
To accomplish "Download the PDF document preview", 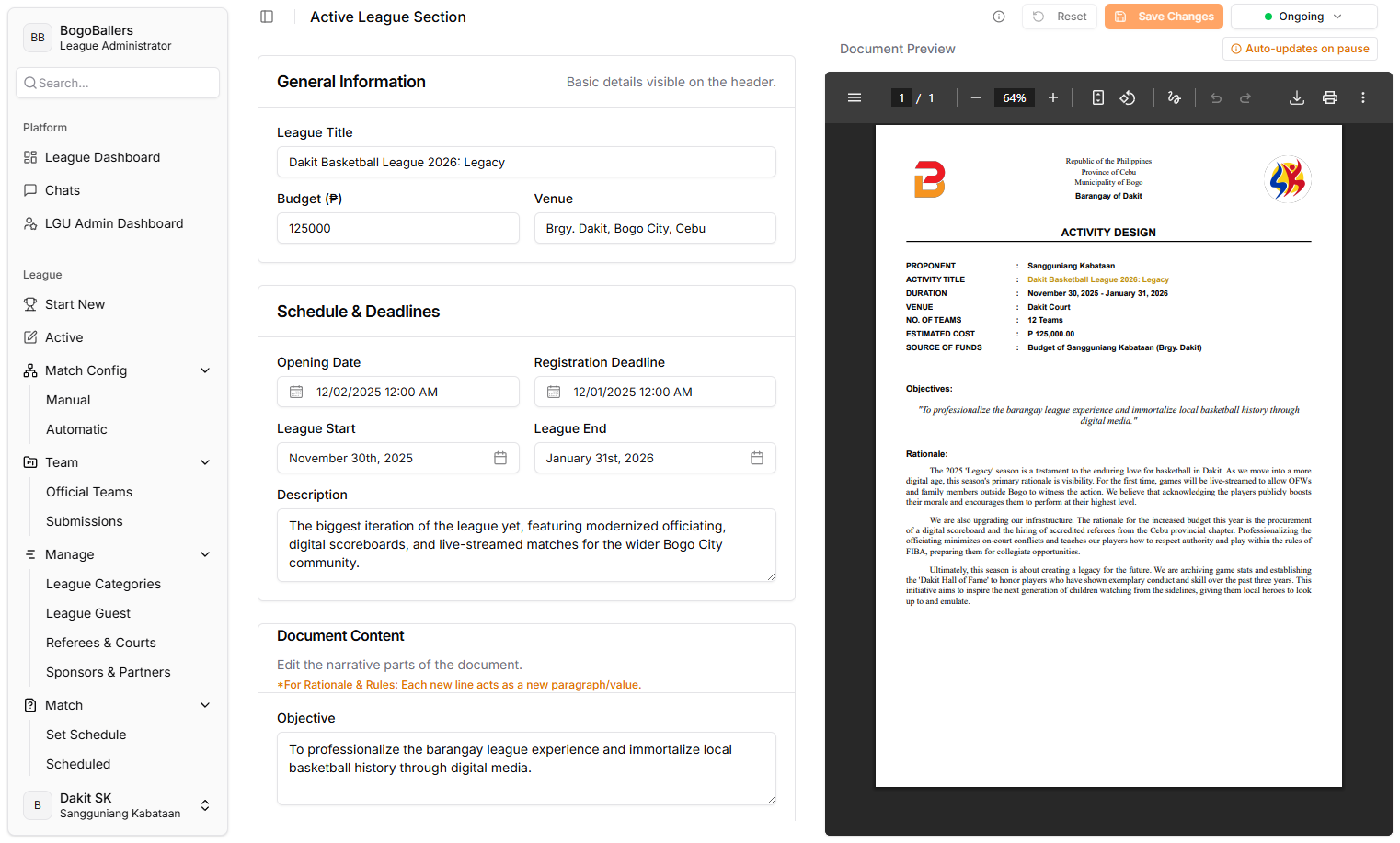I will point(1297,97).
